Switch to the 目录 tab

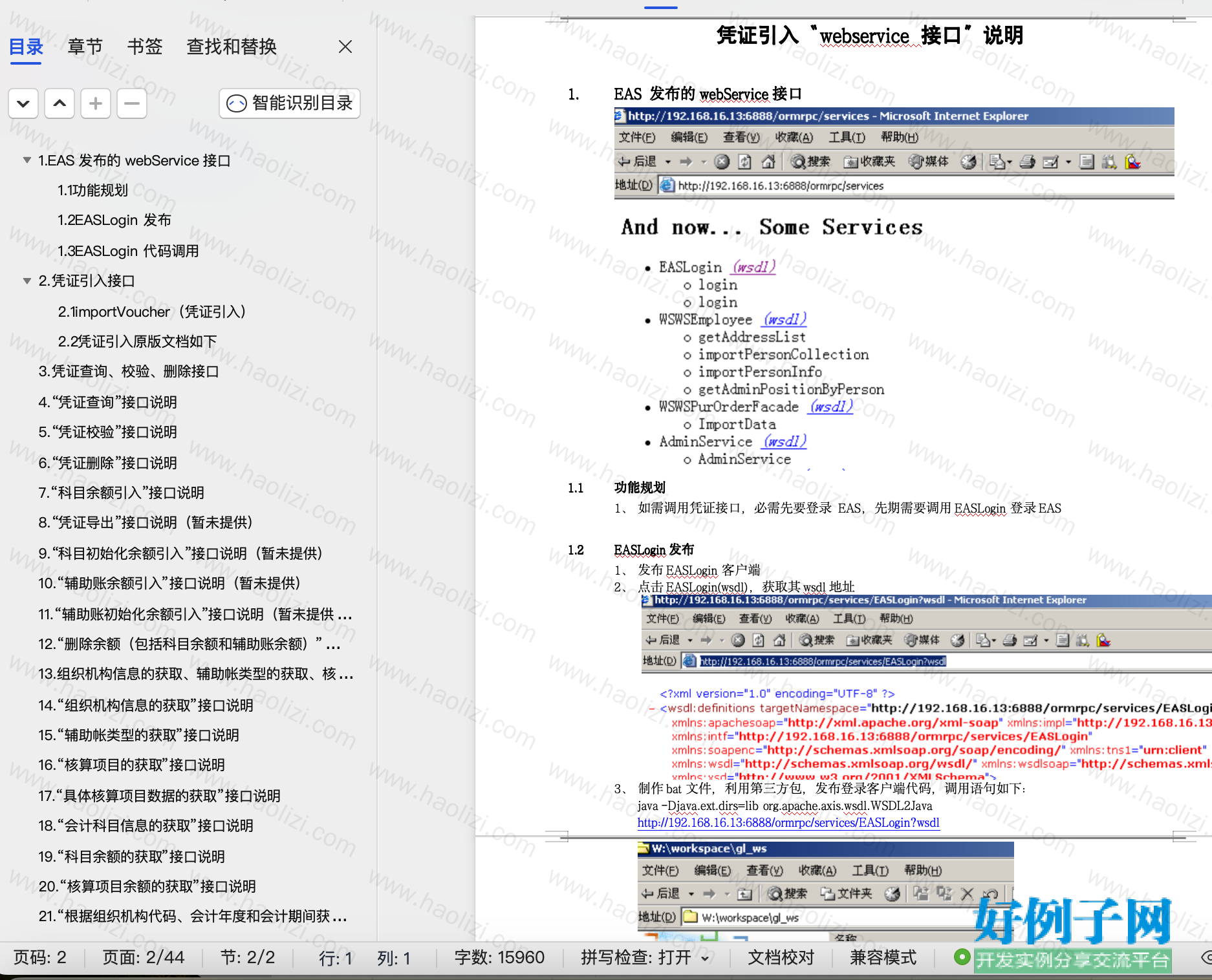point(26,47)
